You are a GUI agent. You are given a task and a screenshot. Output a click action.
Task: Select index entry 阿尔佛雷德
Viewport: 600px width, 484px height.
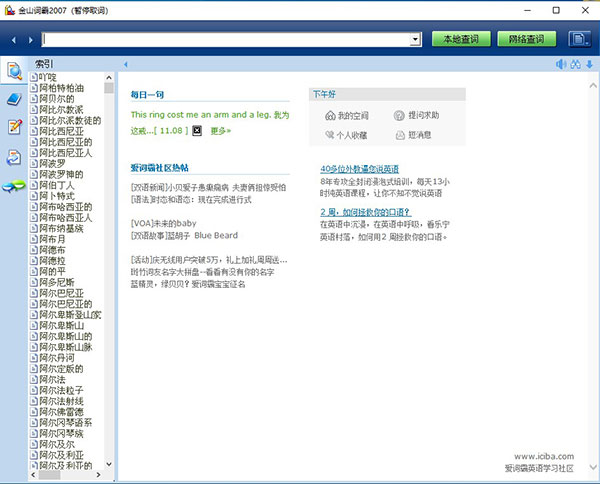(x=61, y=412)
